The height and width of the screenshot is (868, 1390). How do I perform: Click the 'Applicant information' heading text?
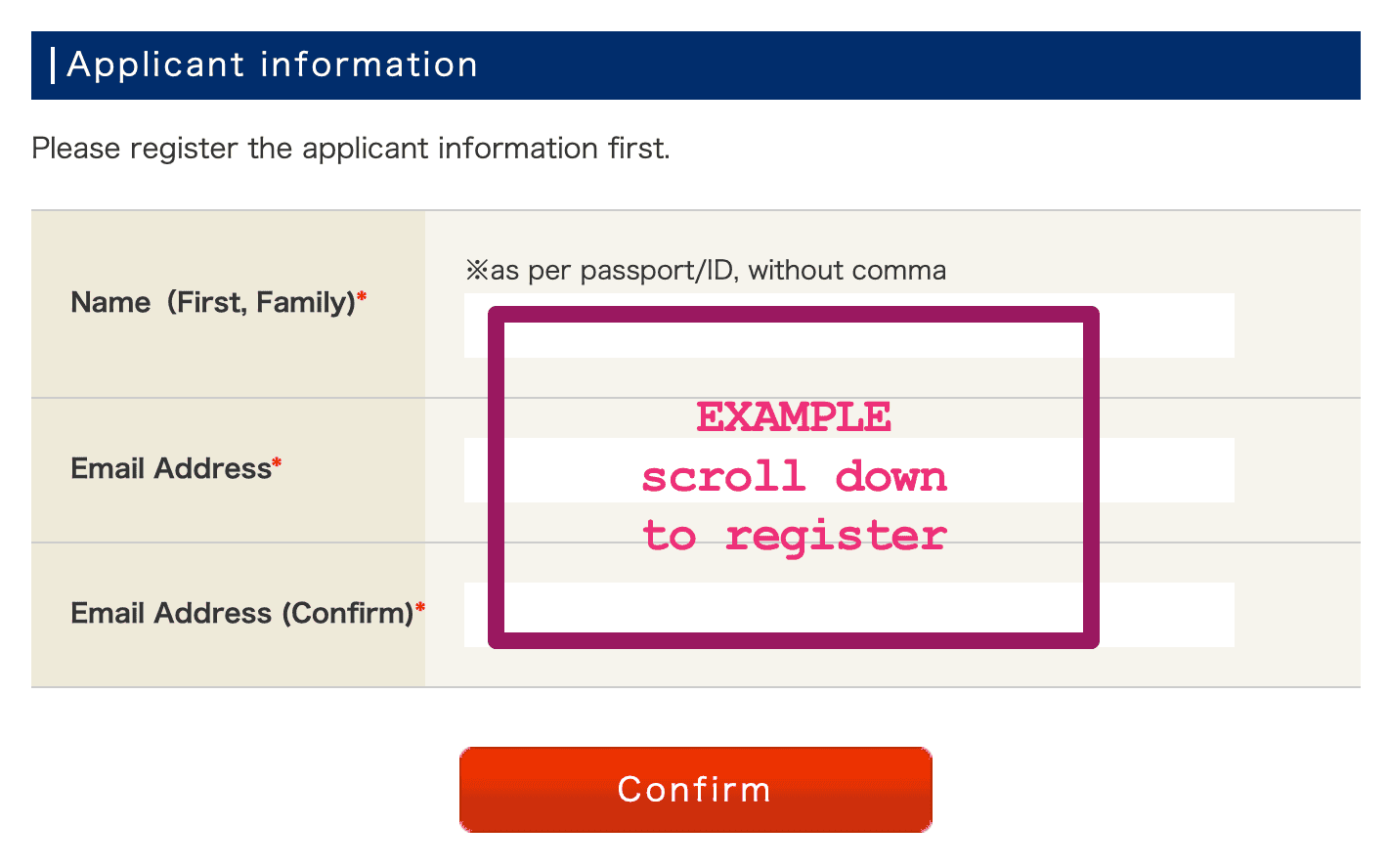click(272, 65)
